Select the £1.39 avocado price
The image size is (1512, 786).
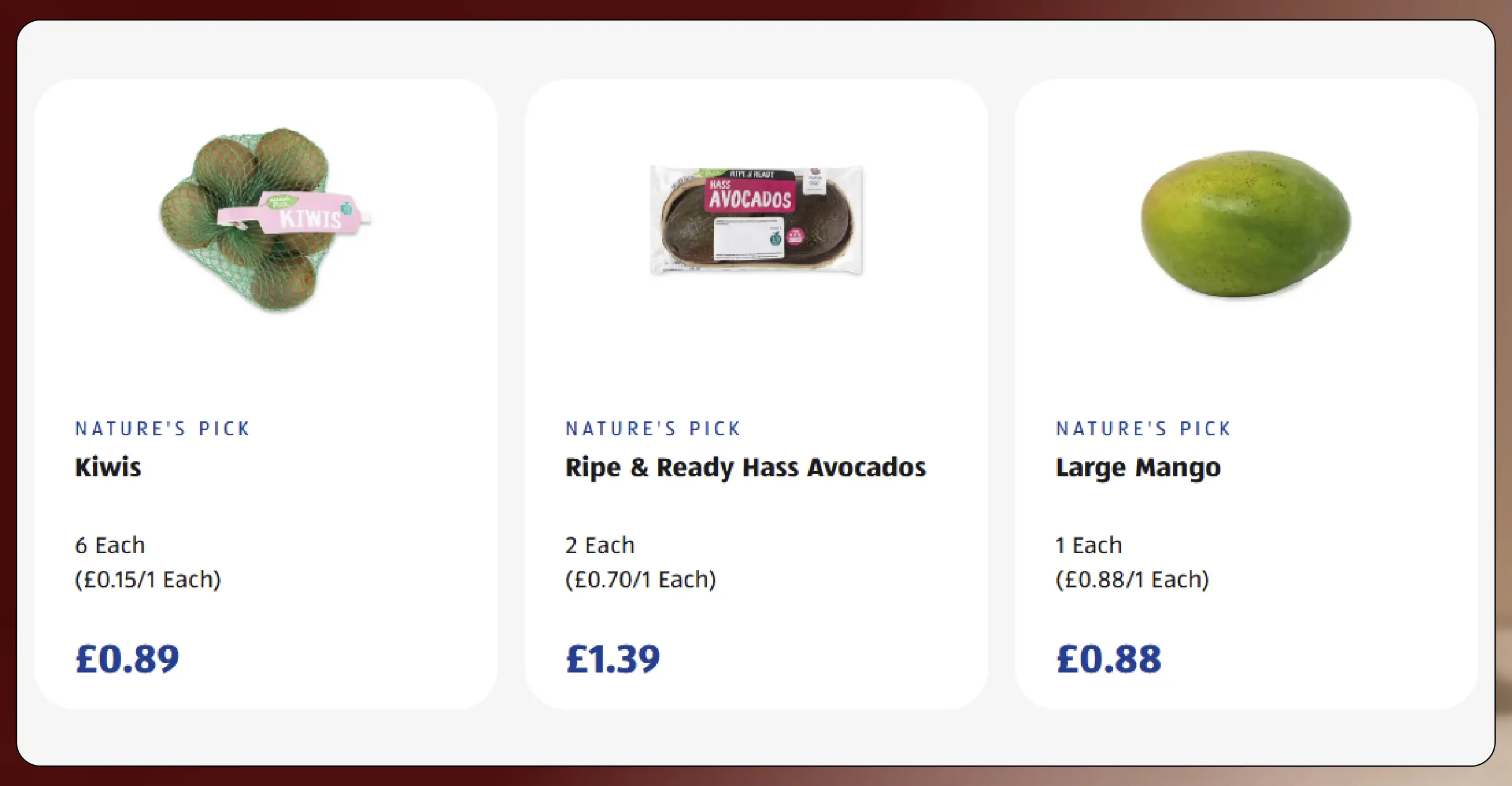pyautogui.click(x=612, y=659)
